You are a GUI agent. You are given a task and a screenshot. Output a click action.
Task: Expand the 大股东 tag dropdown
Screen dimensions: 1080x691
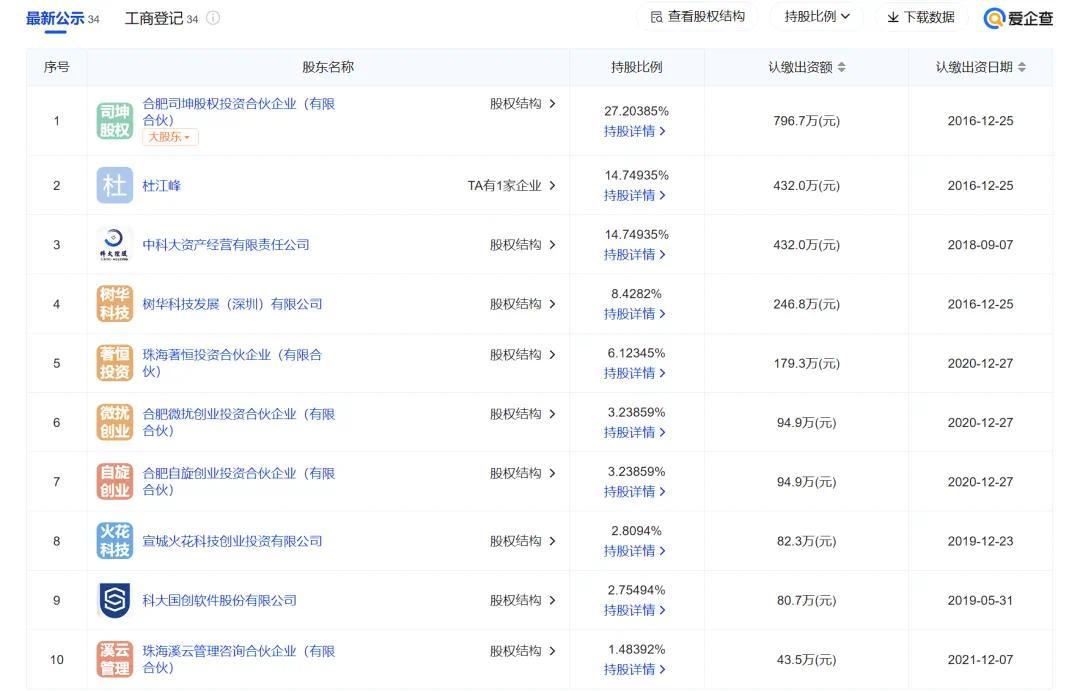pos(170,137)
